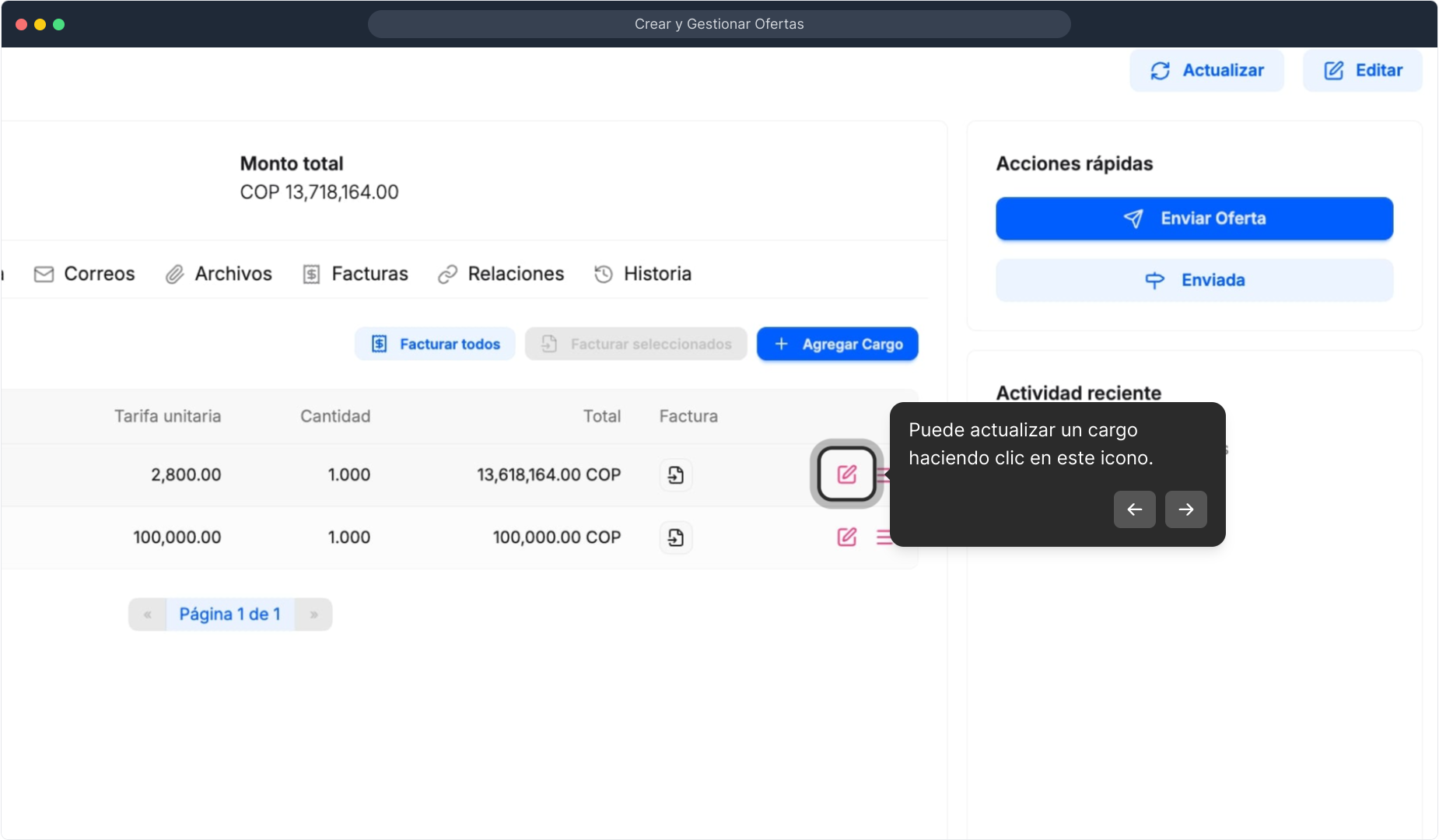This screenshot has height=840, width=1439.
Task: Send the offer with Enviar Oferta
Action: (1194, 219)
